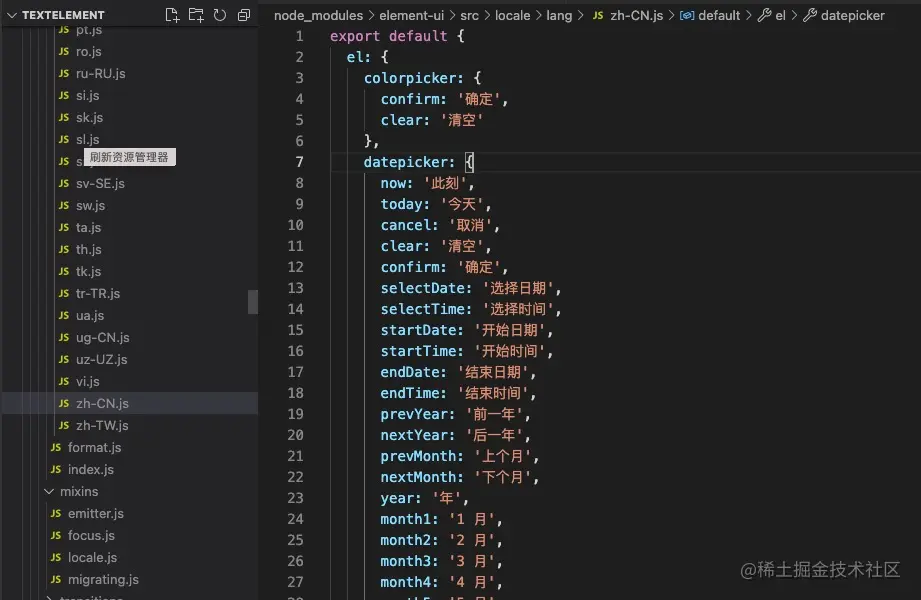The height and width of the screenshot is (600, 921).
Task: Click locale breadcrumb segment
Action: [512, 15]
